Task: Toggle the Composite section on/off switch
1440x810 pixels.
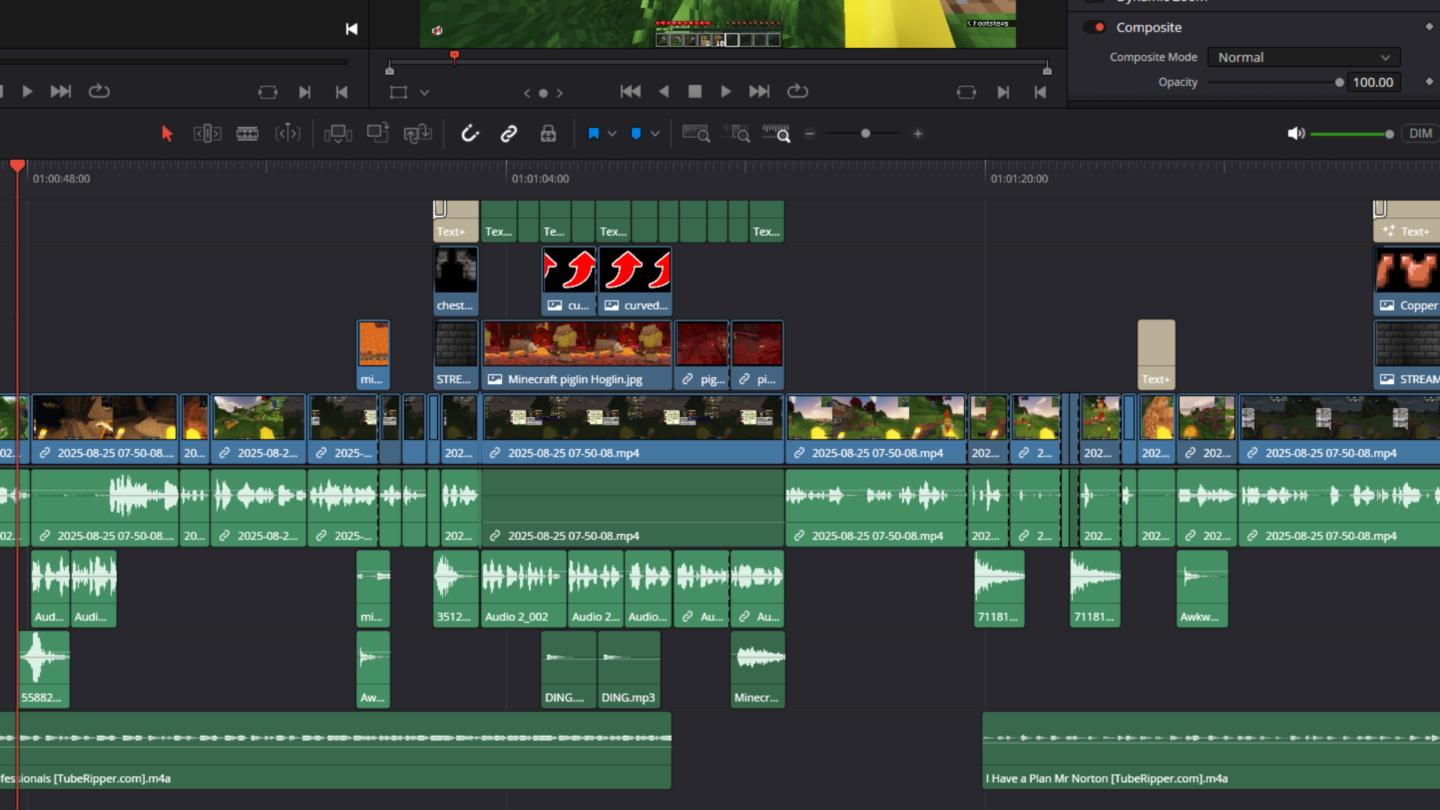Action: pos(1095,27)
